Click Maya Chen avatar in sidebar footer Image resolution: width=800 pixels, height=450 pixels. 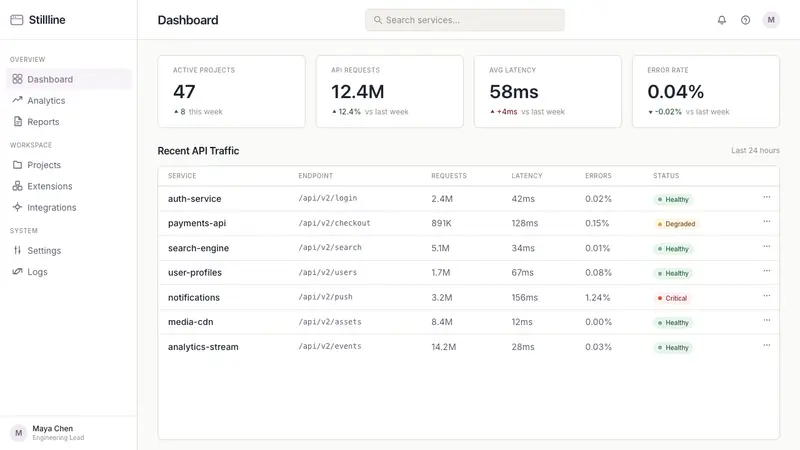pyautogui.click(x=18, y=433)
